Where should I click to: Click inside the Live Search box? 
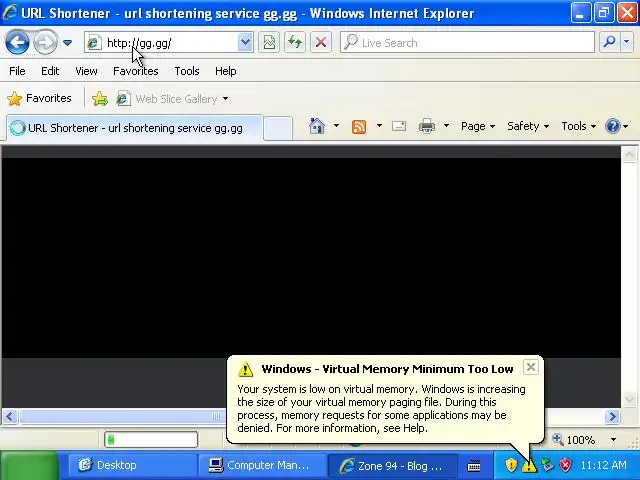pos(467,42)
